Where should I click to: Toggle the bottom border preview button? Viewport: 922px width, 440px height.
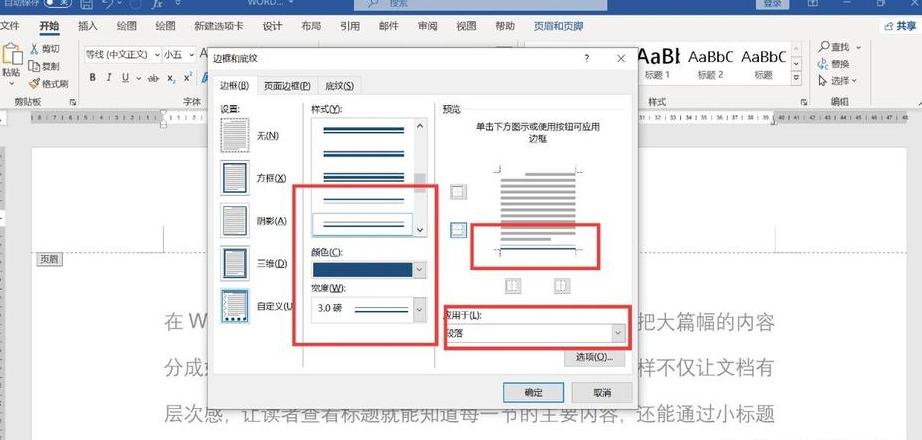(458, 230)
